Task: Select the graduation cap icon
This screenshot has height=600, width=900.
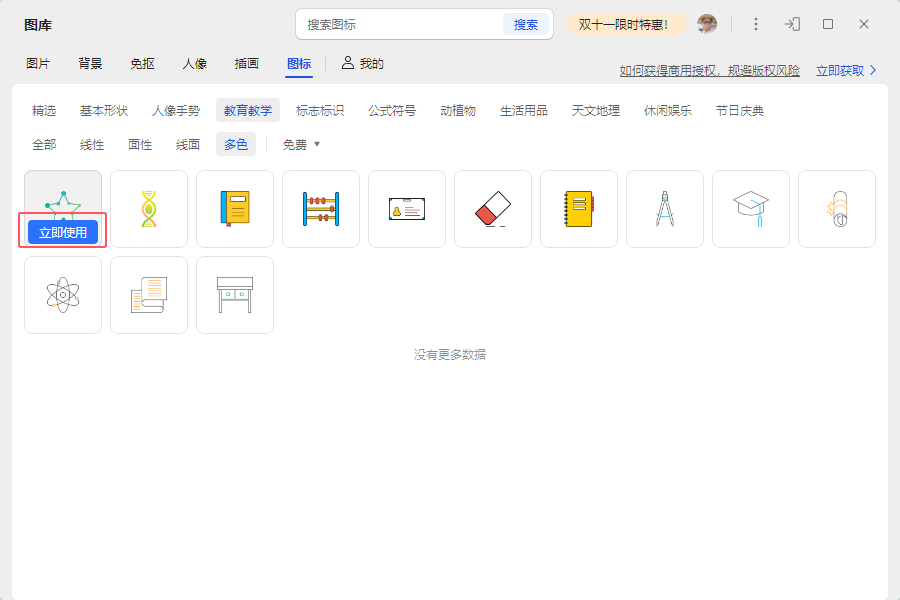Action: click(x=751, y=209)
